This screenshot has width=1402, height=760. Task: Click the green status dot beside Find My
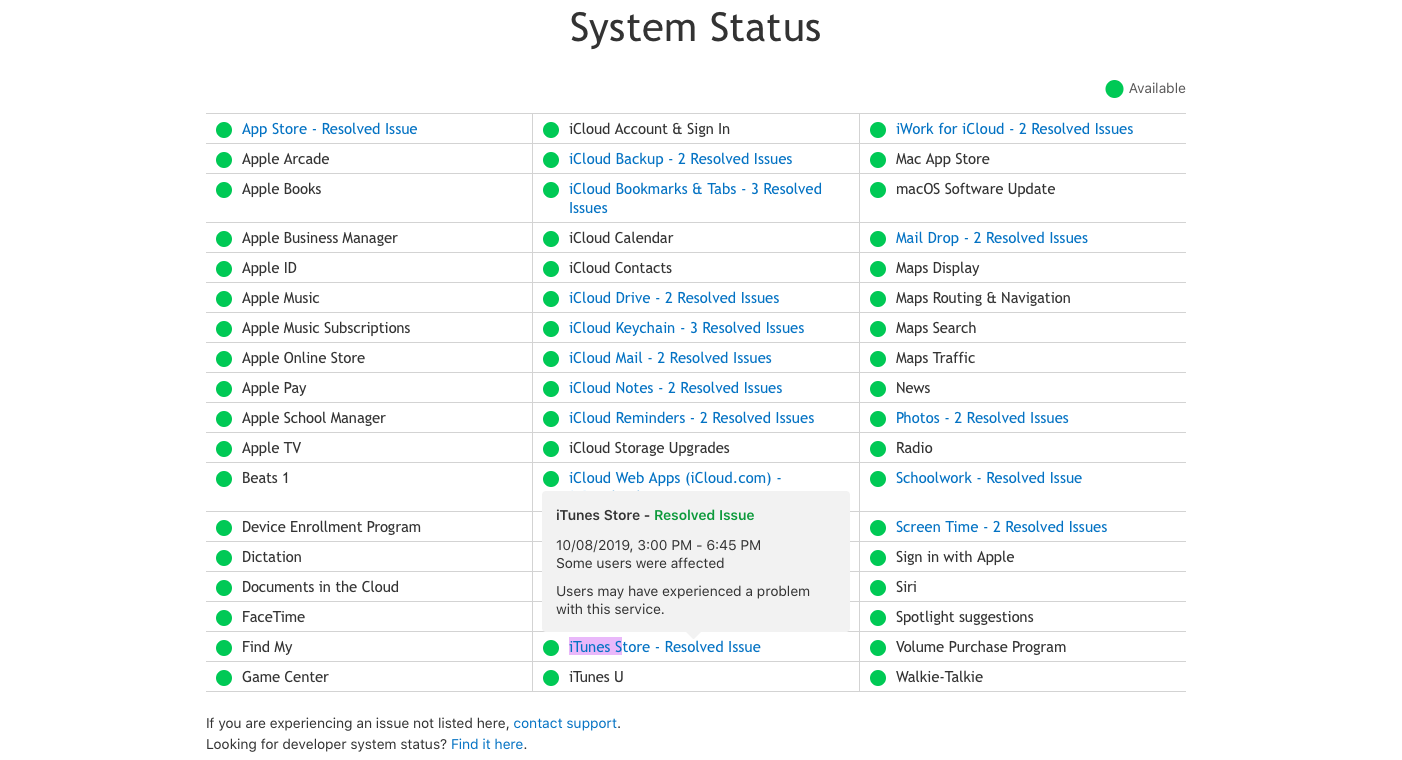coord(224,648)
